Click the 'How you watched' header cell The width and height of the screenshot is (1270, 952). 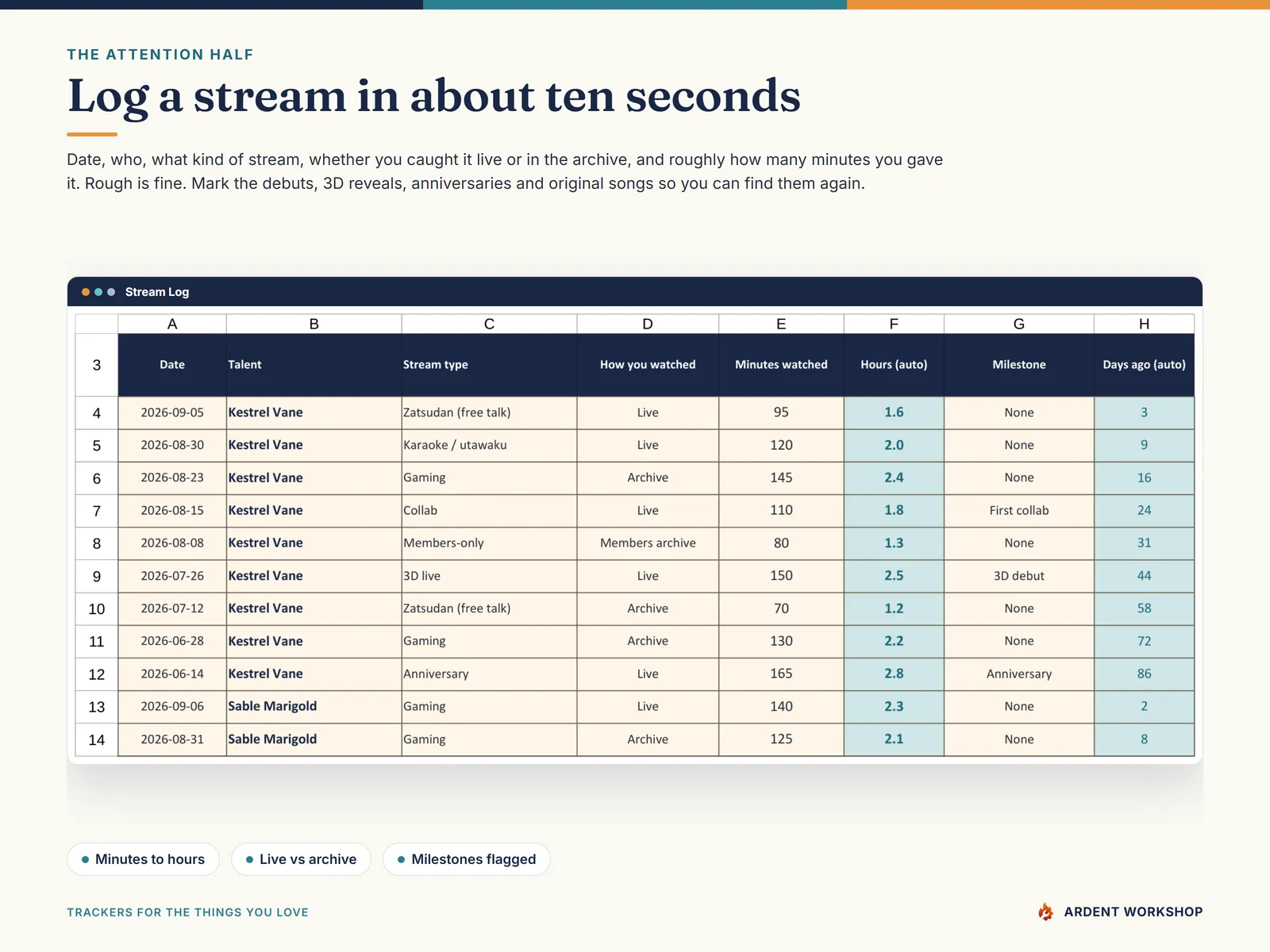[x=648, y=365]
